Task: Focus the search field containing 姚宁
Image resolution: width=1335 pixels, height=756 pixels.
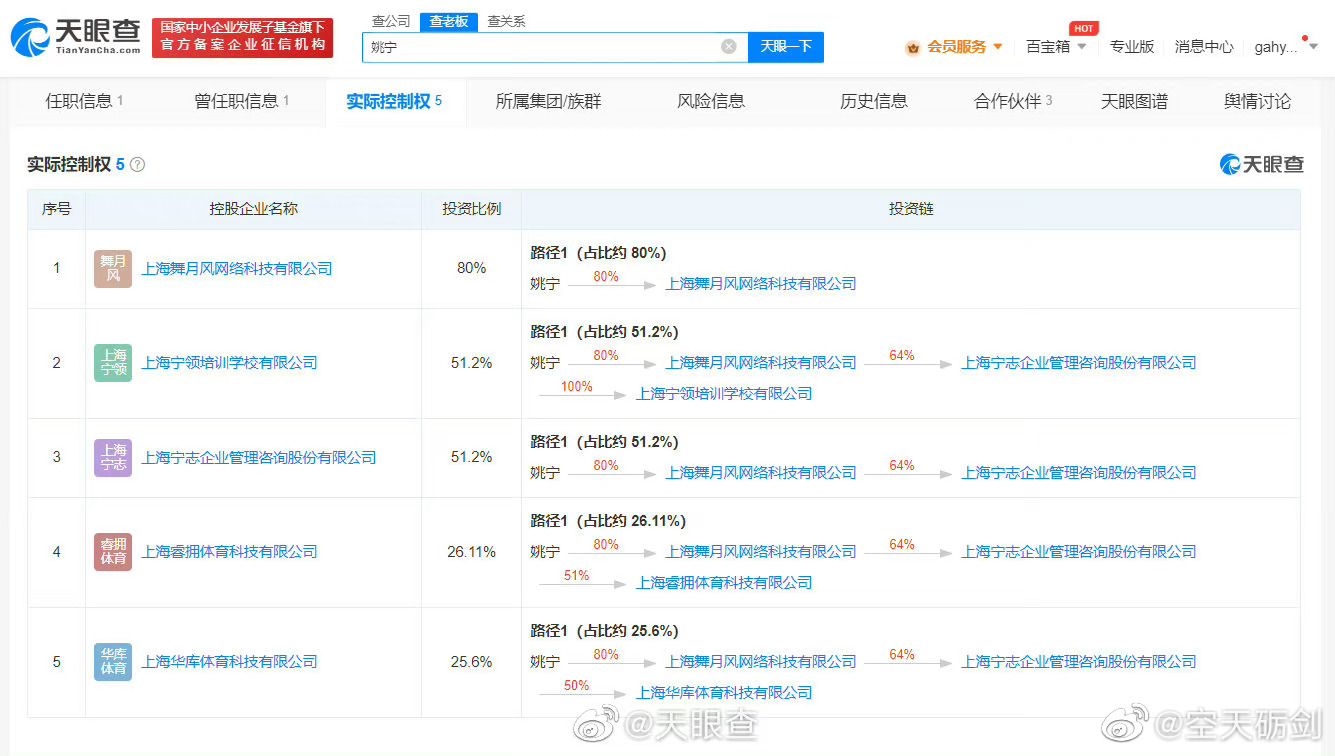Action: point(555,46)
